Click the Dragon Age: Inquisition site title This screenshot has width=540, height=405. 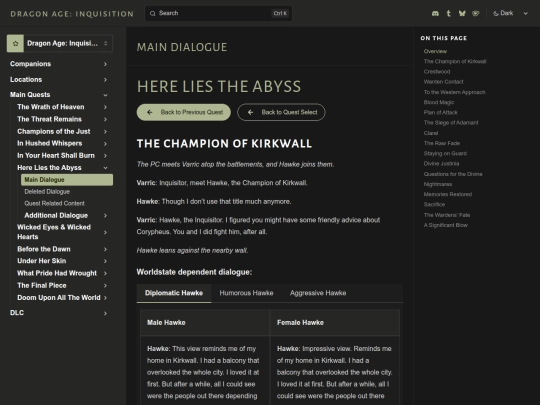pos(72,14)
